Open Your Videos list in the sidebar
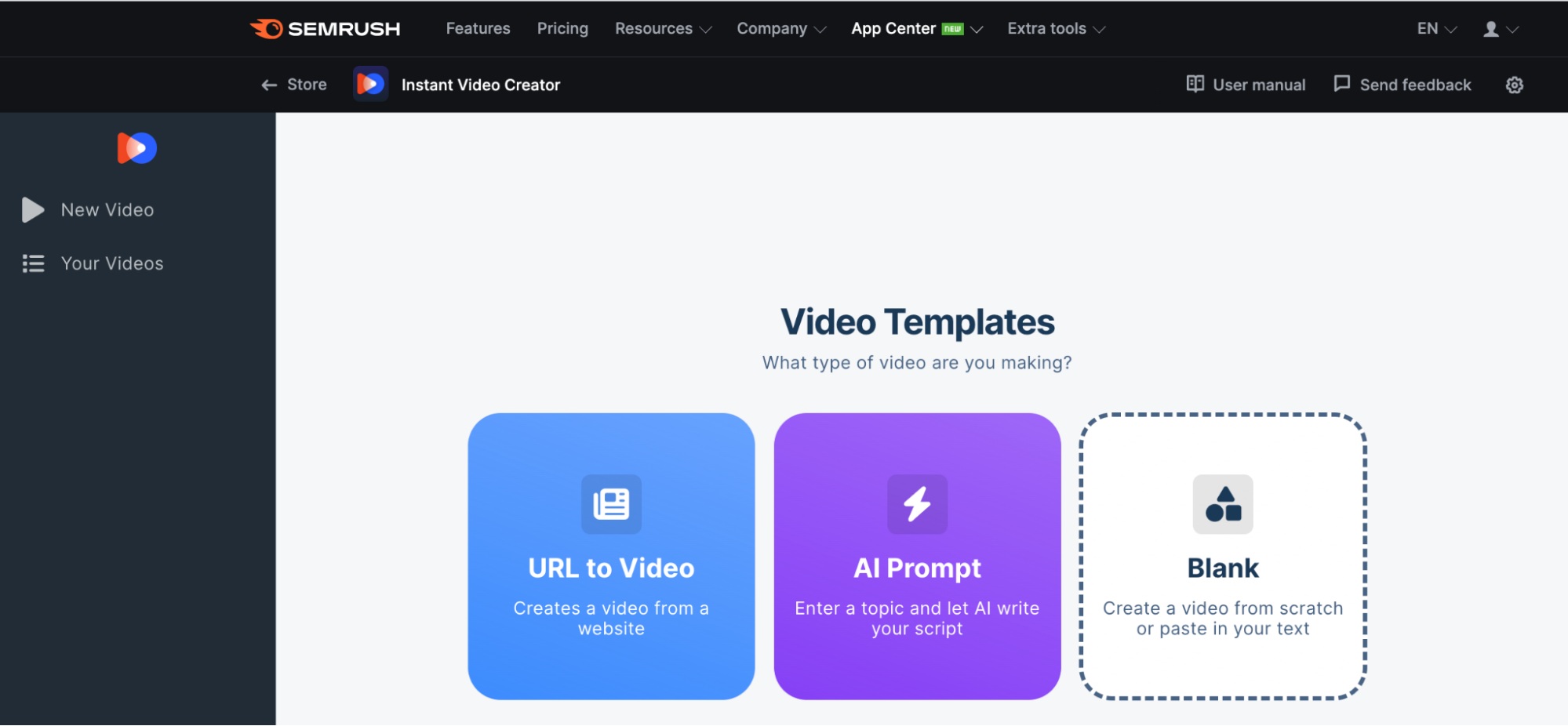This screenshot has height=726, width=1568. 111,263
